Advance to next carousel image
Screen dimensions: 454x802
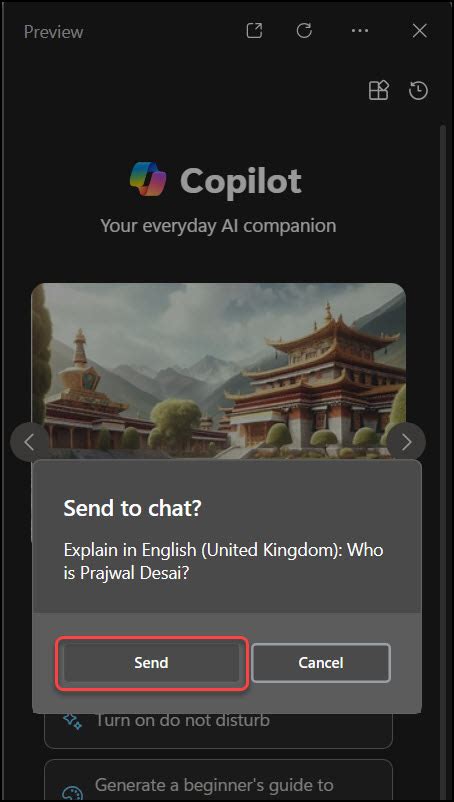click(406, 442)
